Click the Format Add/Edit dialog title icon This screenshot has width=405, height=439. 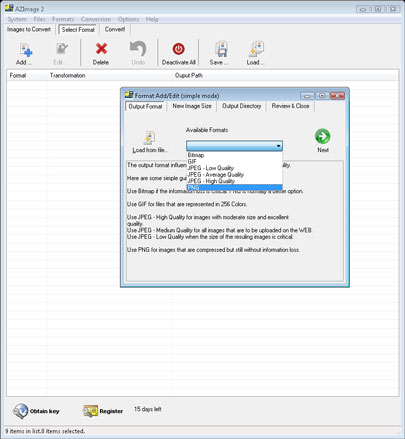(129, 95)
